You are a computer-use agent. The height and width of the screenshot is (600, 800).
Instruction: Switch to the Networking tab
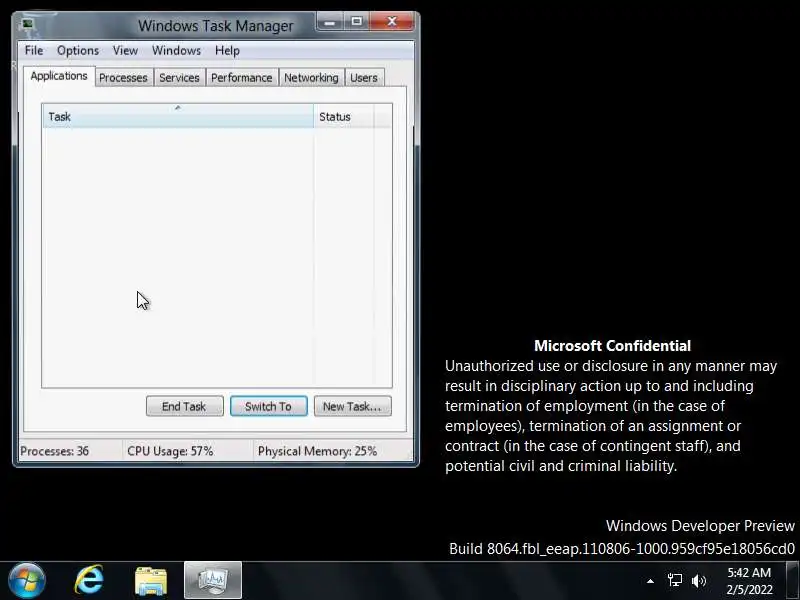coord(311,78)
